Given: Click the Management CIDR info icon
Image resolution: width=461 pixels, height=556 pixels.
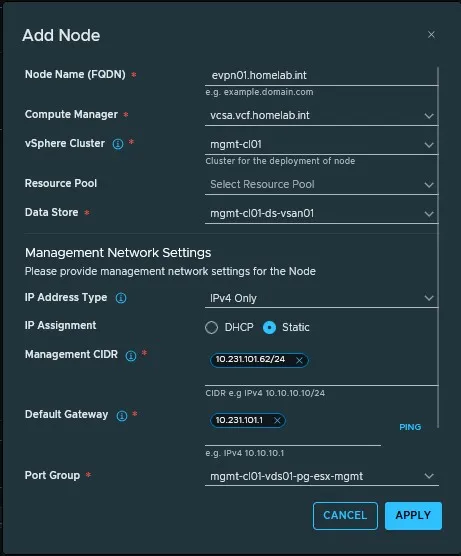Looking at the screenshot, I should click(x=131, y=356).
